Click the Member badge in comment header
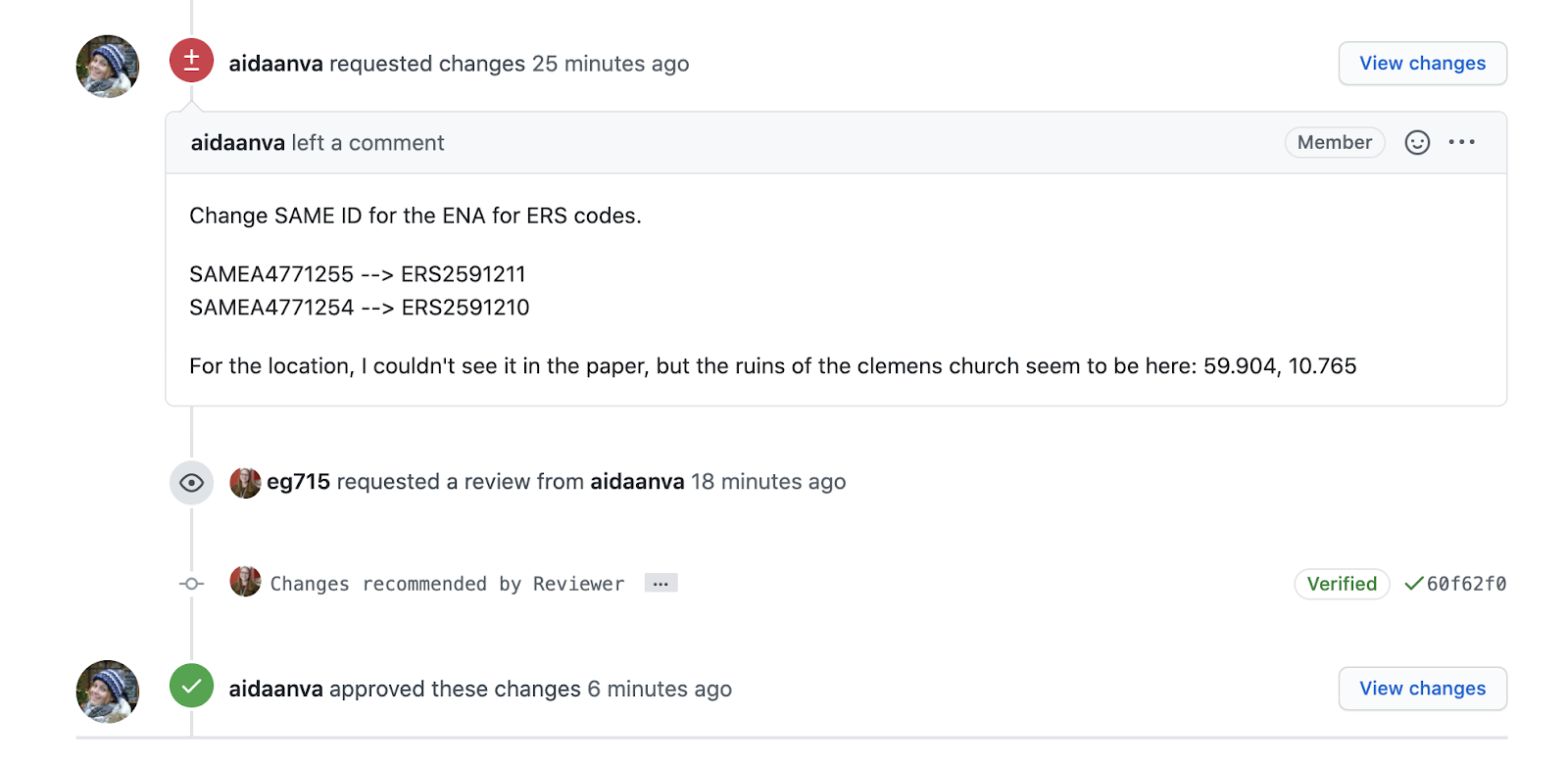 click(1335, 143)
